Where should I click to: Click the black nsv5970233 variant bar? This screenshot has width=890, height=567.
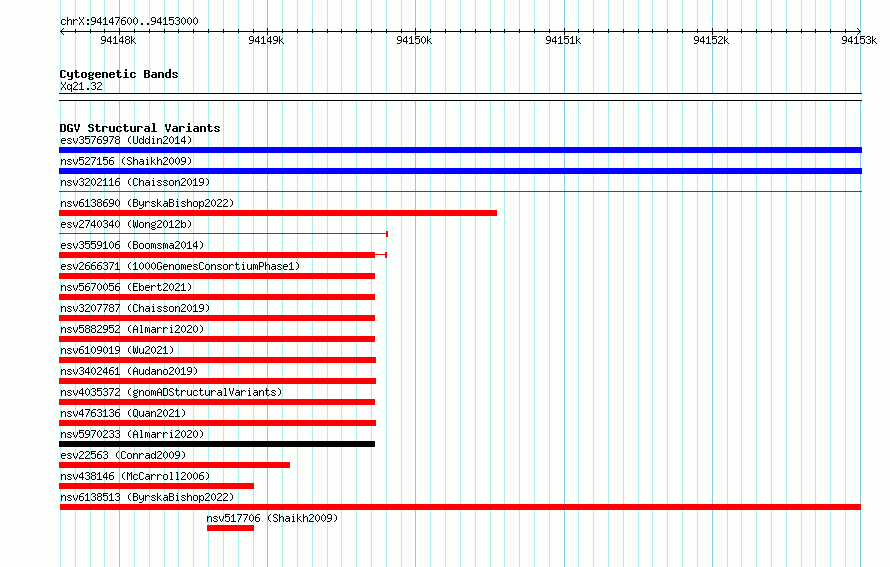click(217, 444)
